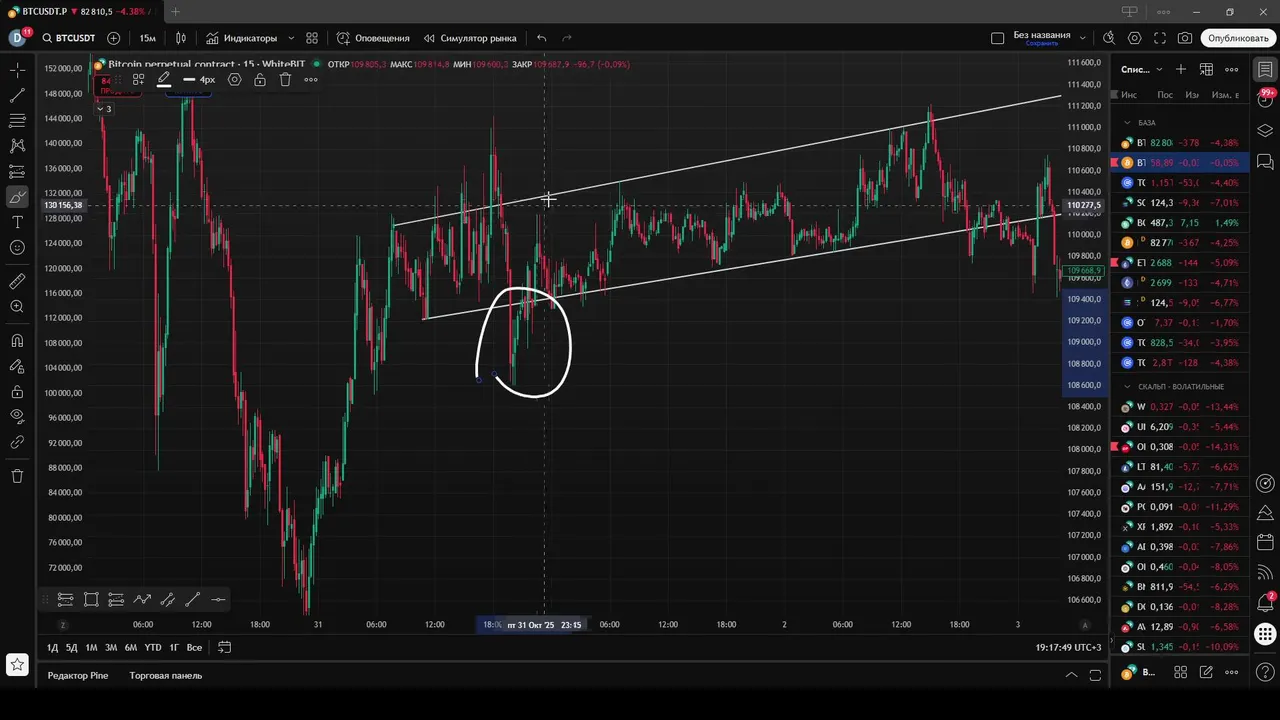Enter fullscreen chart mode
Viewport: 1280px width, 720px height.
pos(1160,38)
